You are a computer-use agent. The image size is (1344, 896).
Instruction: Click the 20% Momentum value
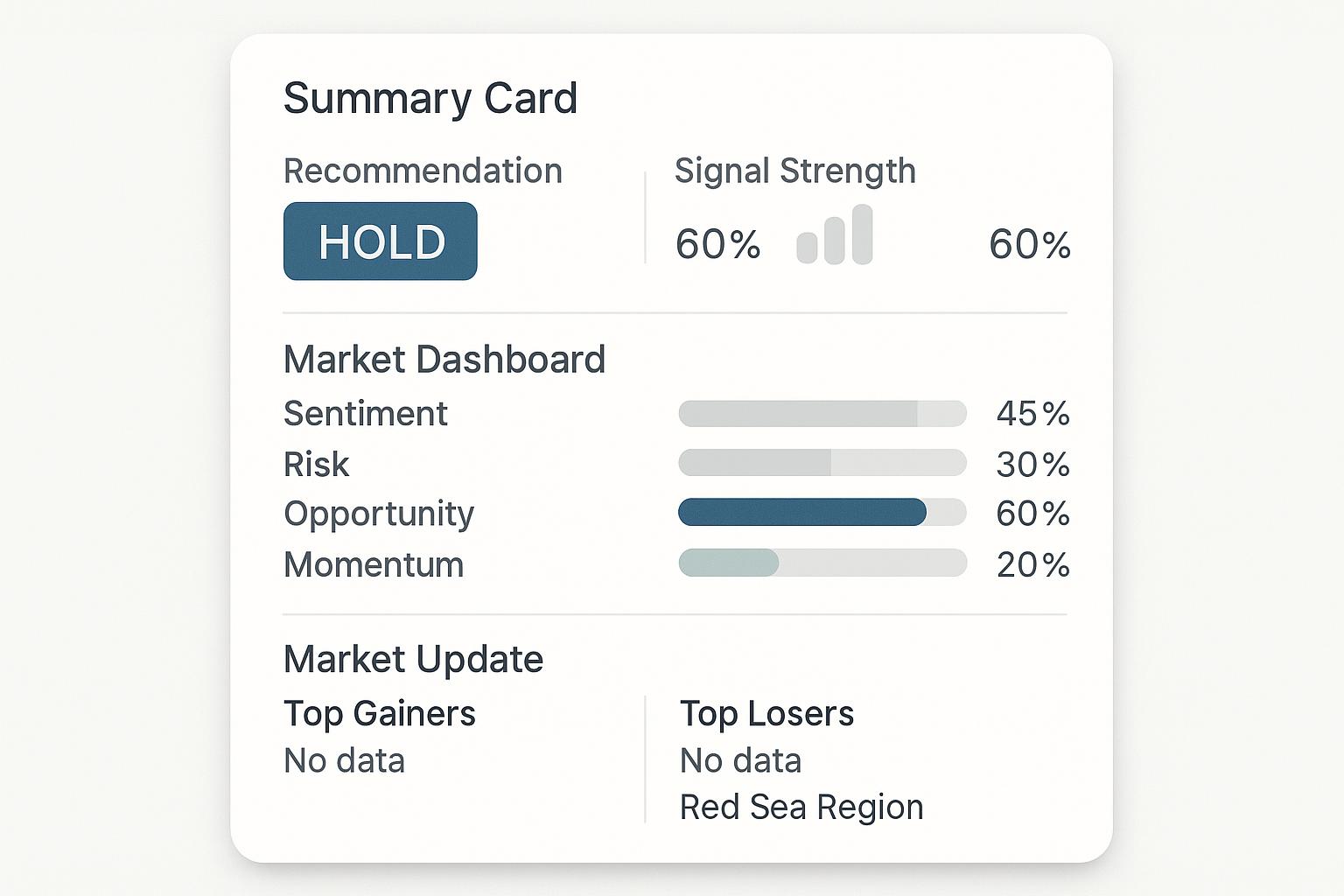(x=1033, y=564)
